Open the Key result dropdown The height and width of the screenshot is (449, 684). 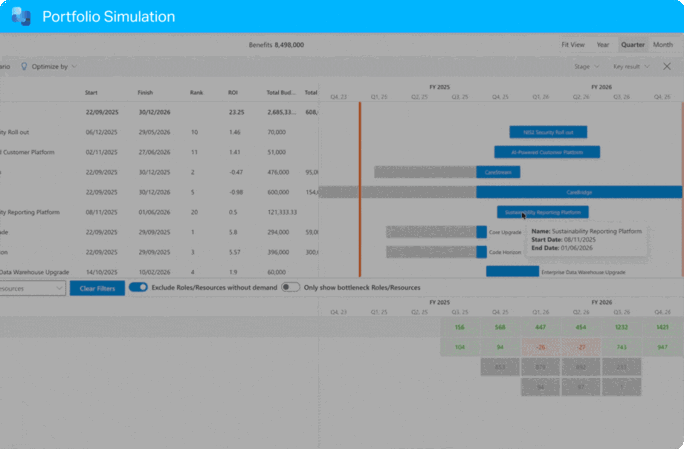(630, 66)
